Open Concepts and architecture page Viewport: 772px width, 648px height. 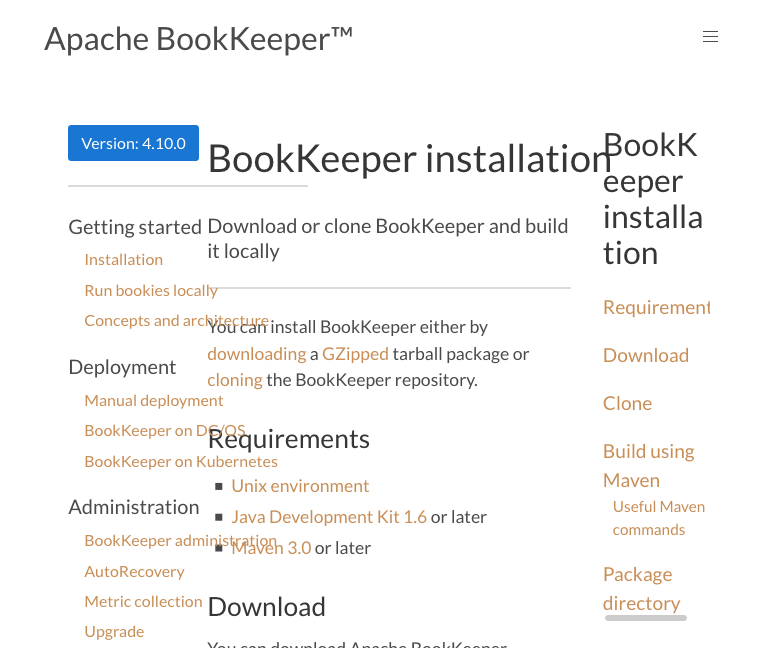(176, 321)
